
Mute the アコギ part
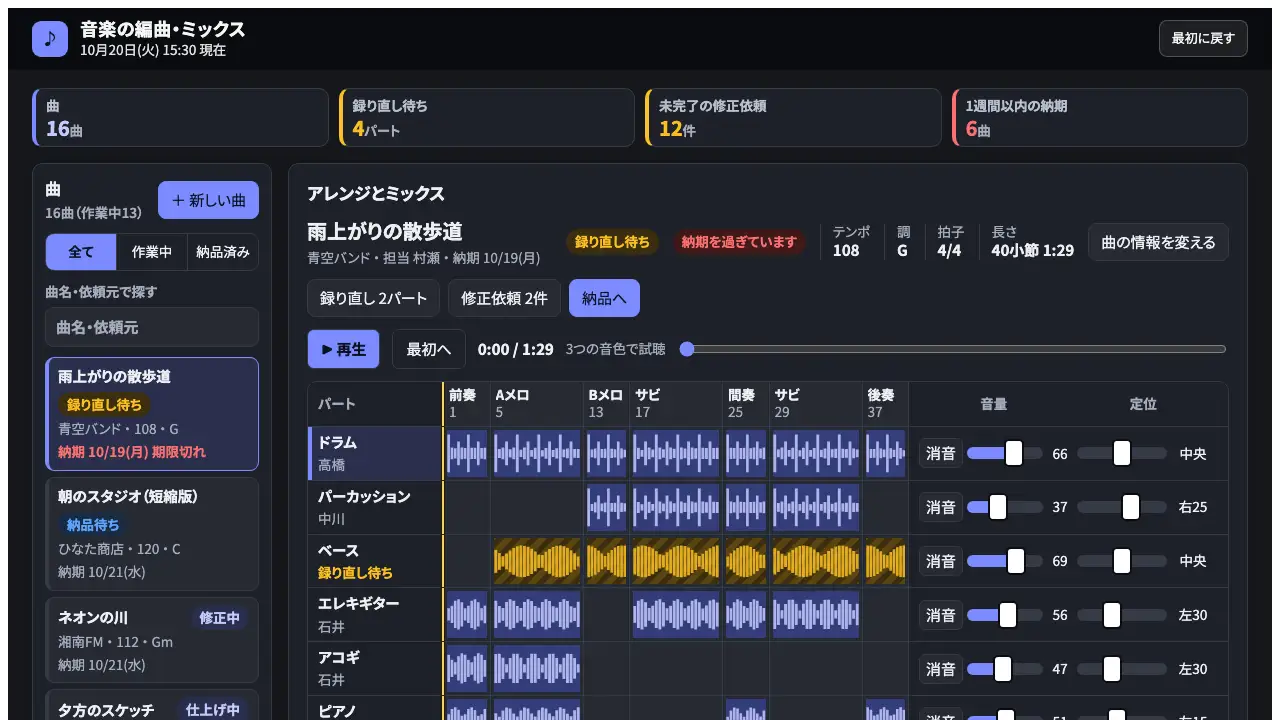[x=941, y=669]
